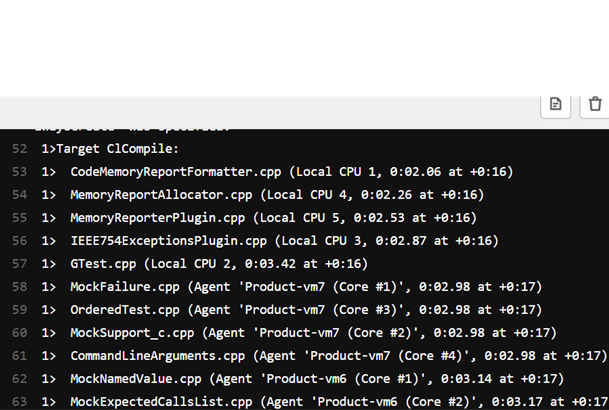Click line number 54 in the gutter

(20, 195)
